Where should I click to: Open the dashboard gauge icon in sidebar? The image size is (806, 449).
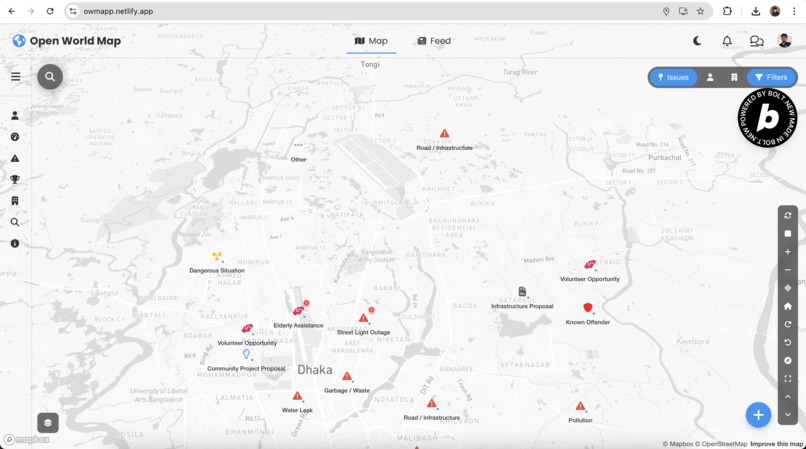pos(15,137)
